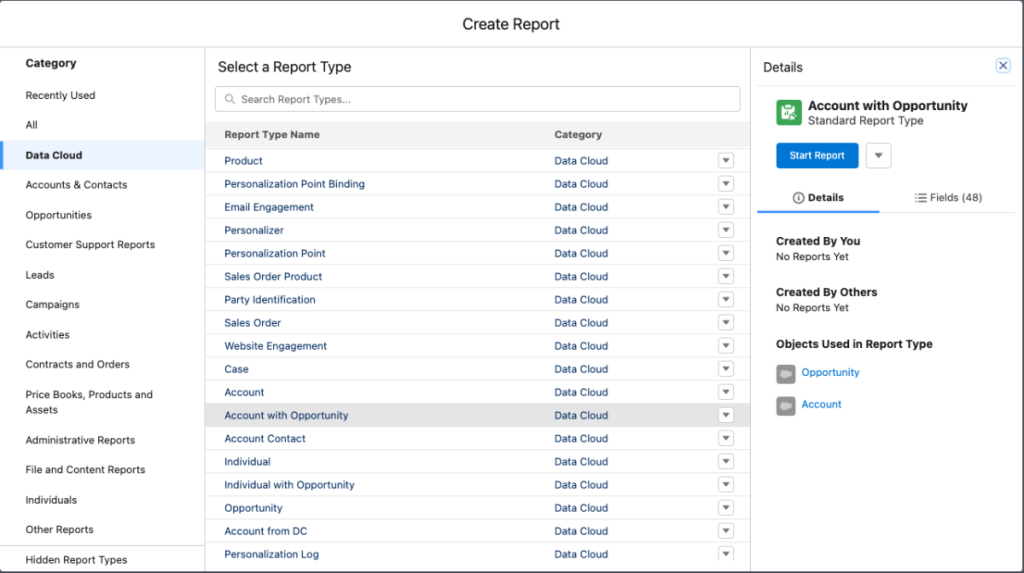Select the Sales Order report type
The image size is (1024, 573).
click(x=252, y=323)
